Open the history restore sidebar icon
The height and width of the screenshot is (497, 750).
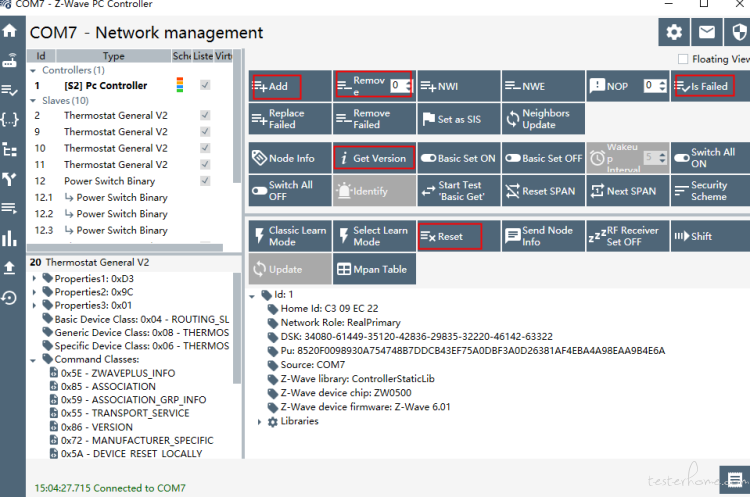pyautogui.click(x=10, y=298)
